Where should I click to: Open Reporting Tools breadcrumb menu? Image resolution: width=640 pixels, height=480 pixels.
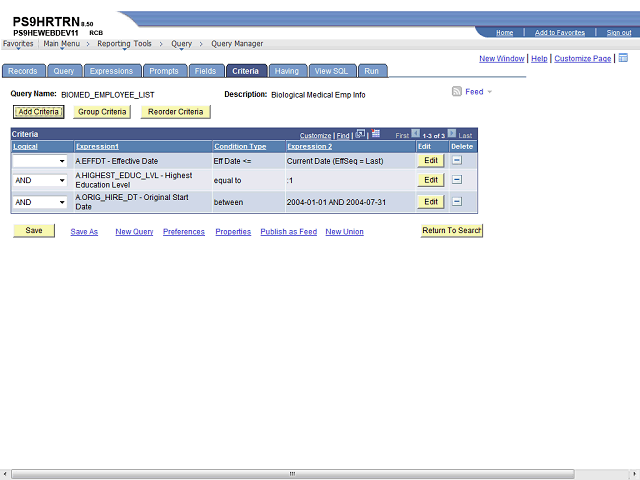(124, 44)
